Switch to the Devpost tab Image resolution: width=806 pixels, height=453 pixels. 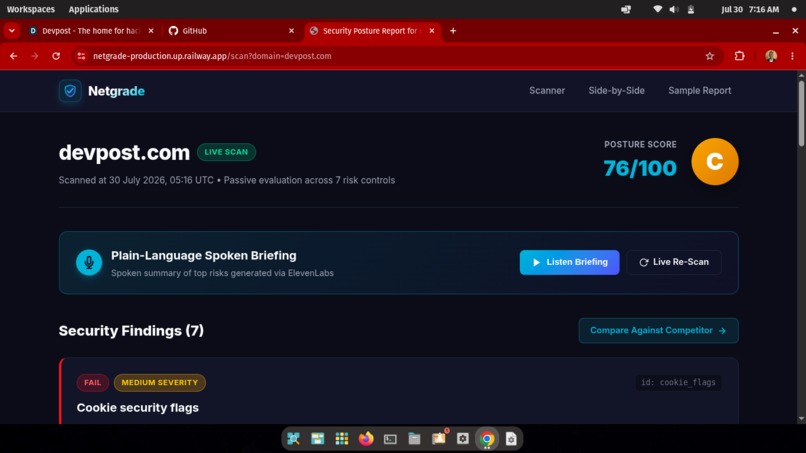91,31
